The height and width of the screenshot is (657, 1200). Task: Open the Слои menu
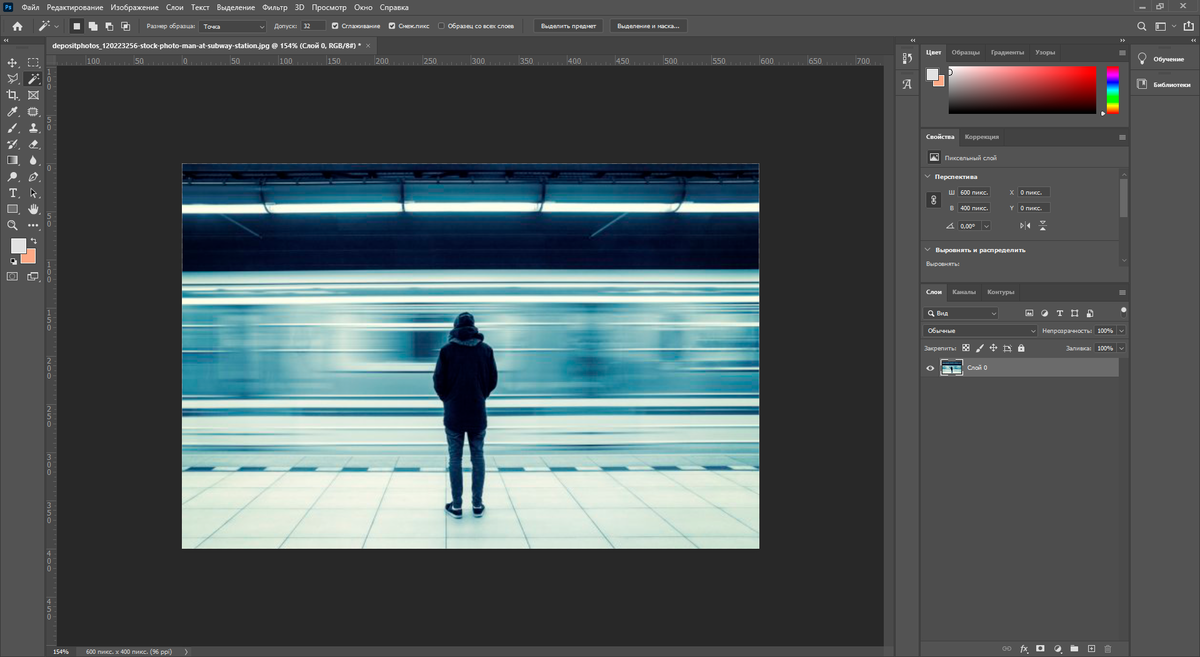(174, 7)
